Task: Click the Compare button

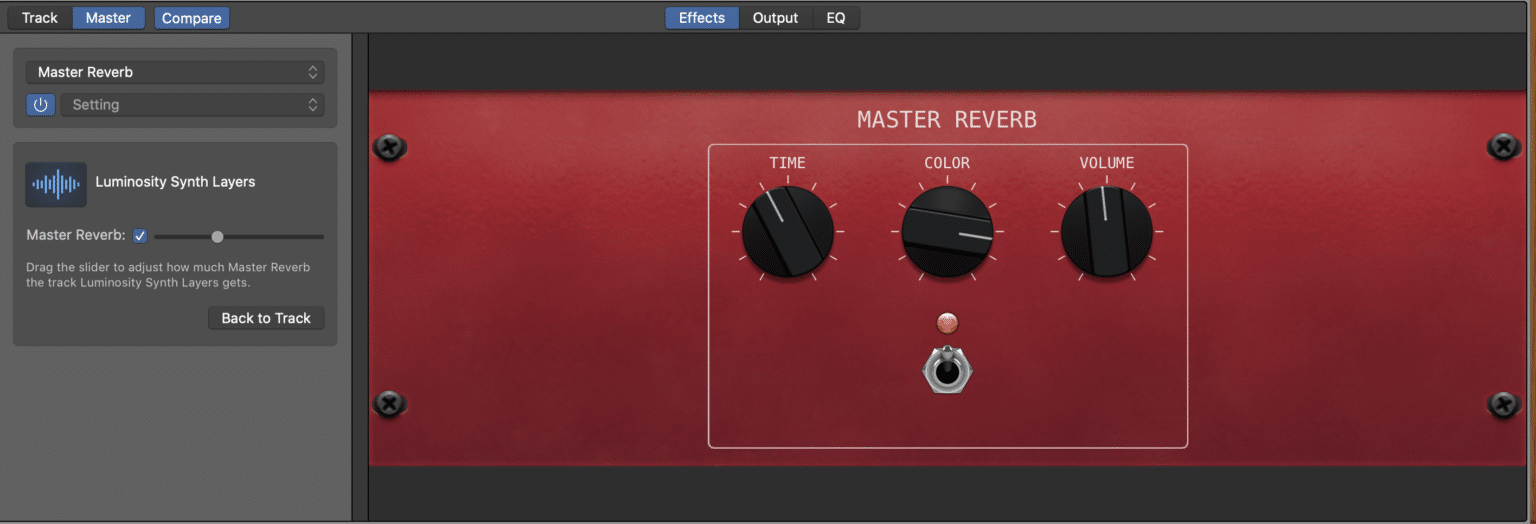Action: pyautogui.click(x=192, y=18)
